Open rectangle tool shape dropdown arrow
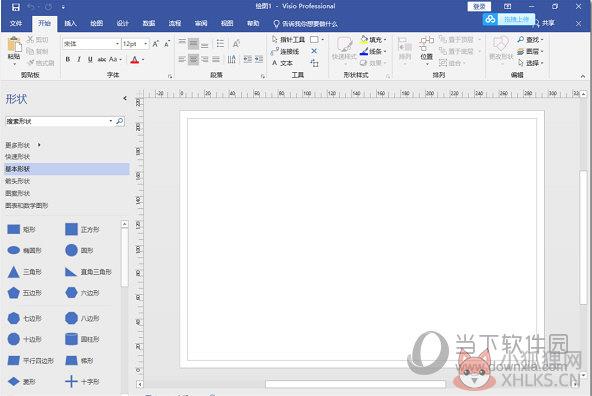Viewport: 592px width, 396px height. coord(323,39)
